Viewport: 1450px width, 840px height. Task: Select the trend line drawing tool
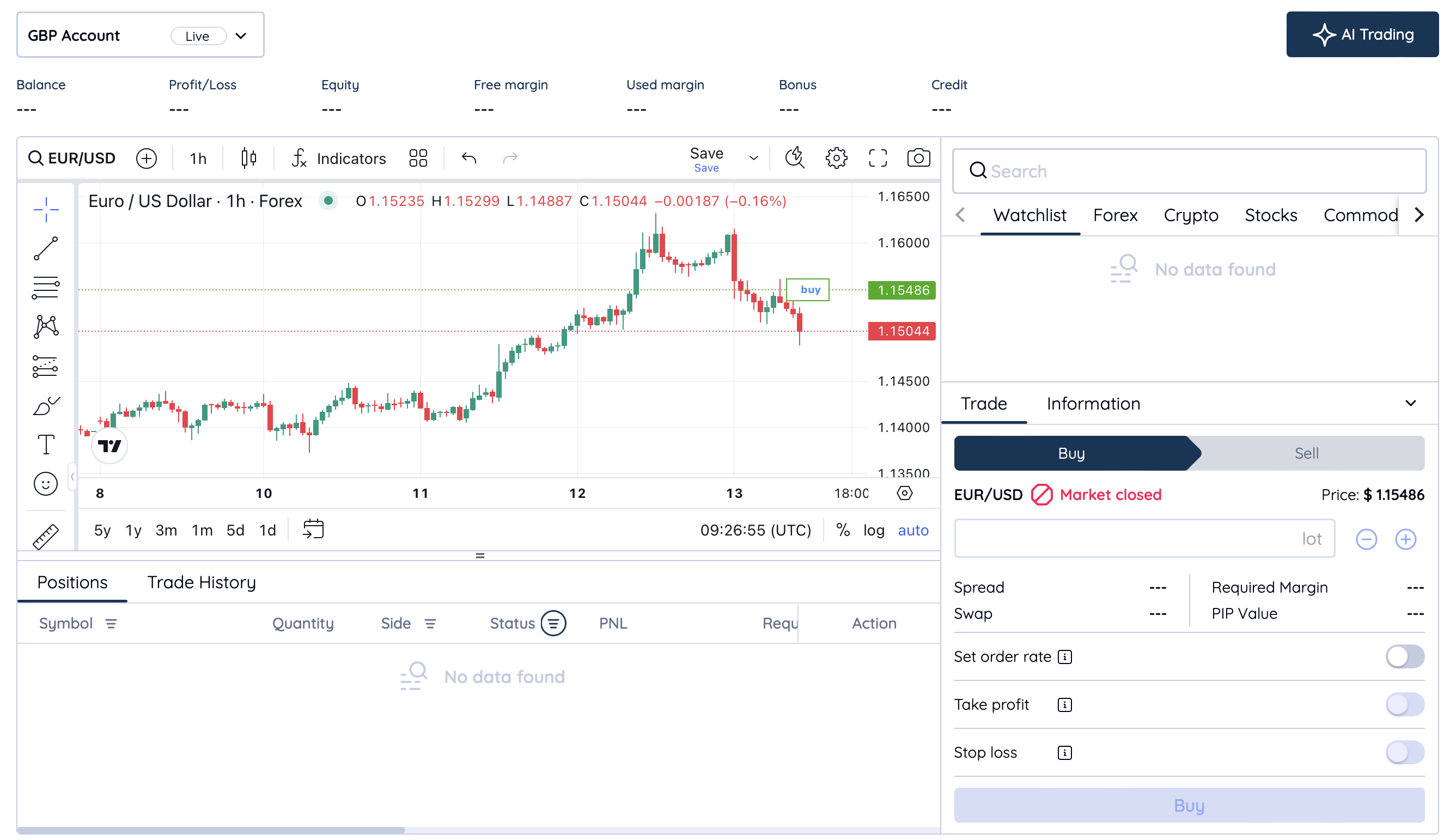click(x=45, y=248)
